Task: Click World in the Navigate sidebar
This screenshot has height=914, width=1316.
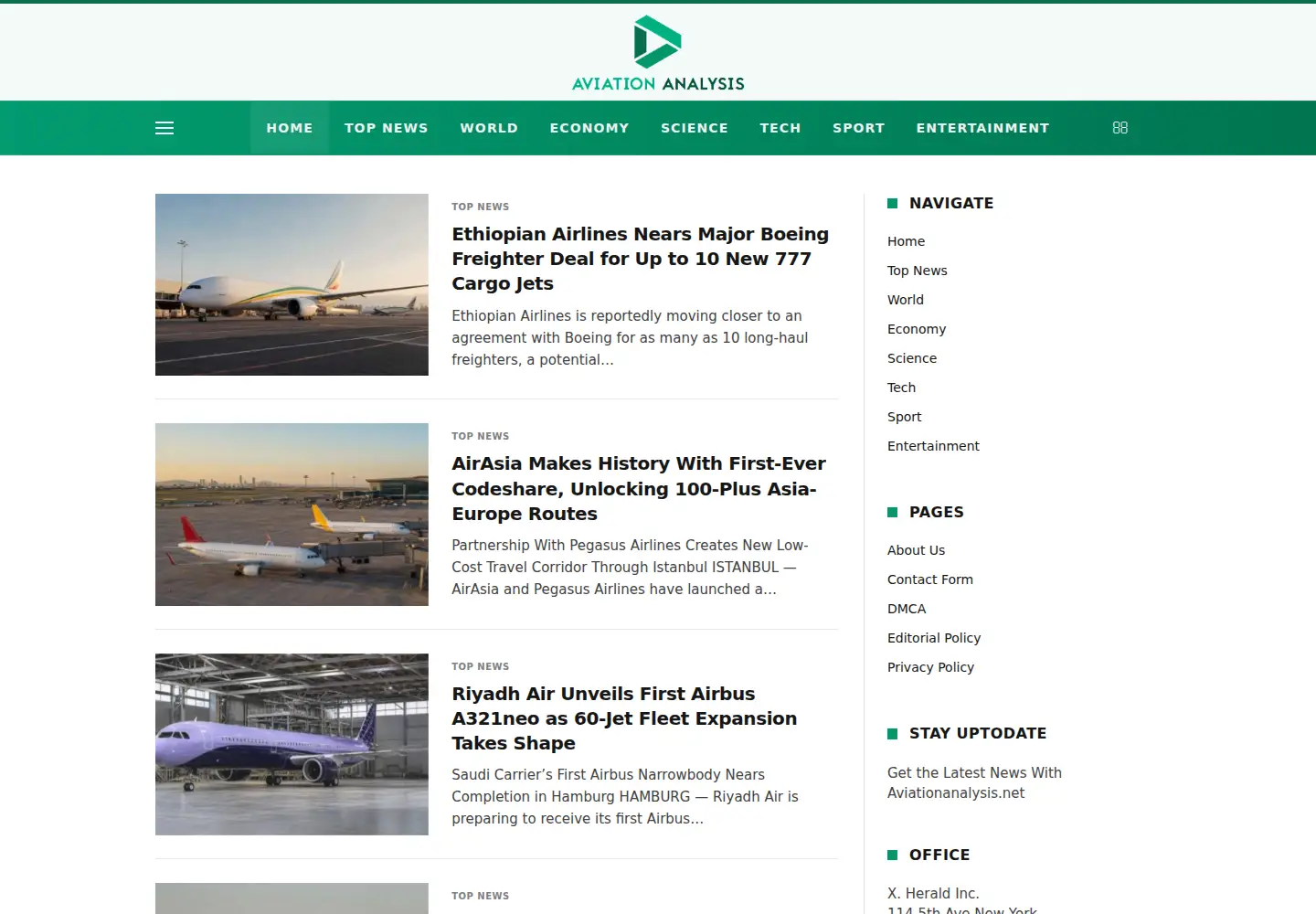Action: click(x=906, y=300)
